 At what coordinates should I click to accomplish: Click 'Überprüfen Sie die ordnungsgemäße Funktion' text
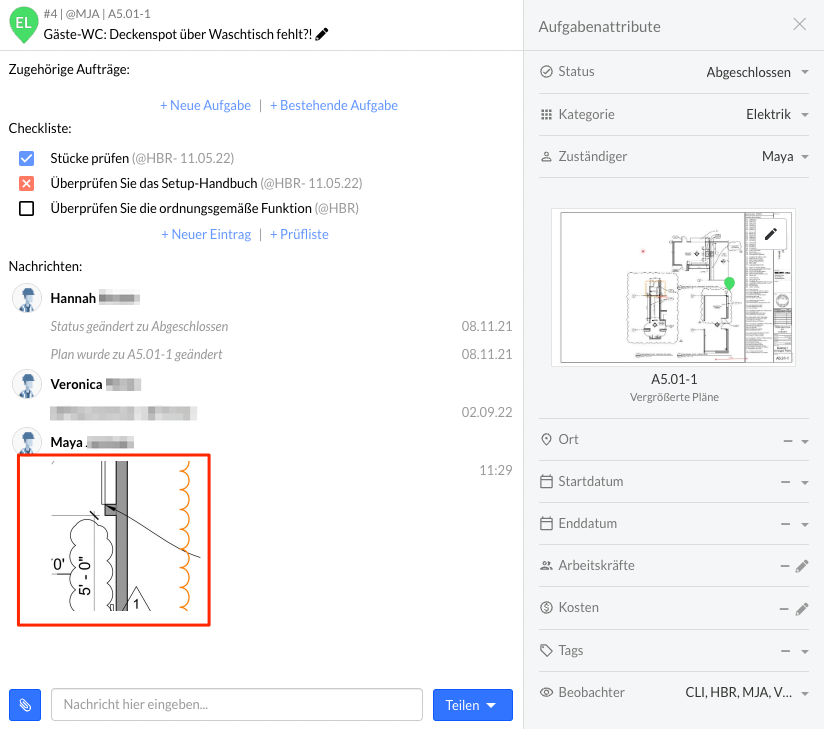[181, 209]
